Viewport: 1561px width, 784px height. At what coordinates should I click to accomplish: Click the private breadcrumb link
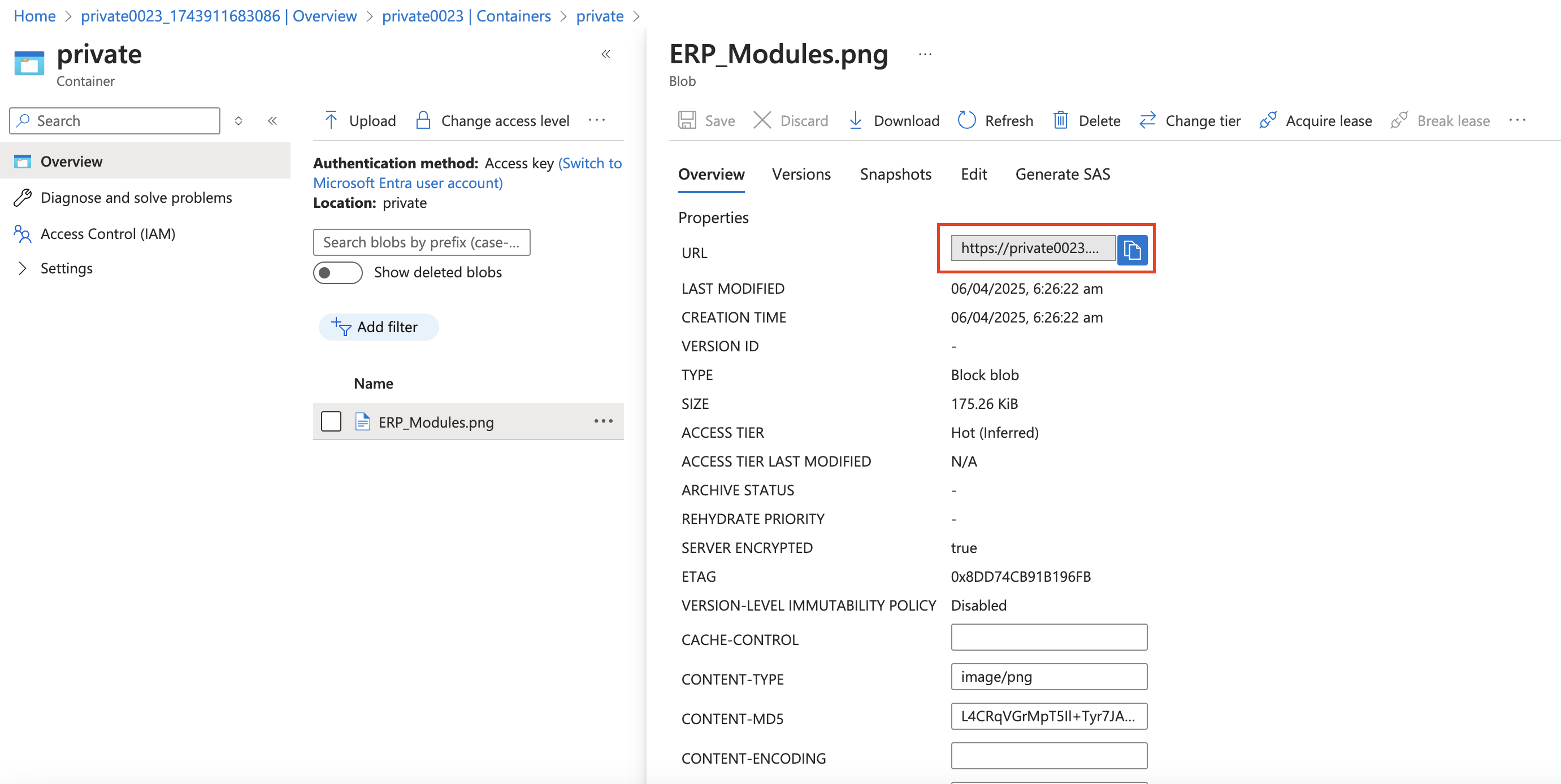(x=599, y=16)
